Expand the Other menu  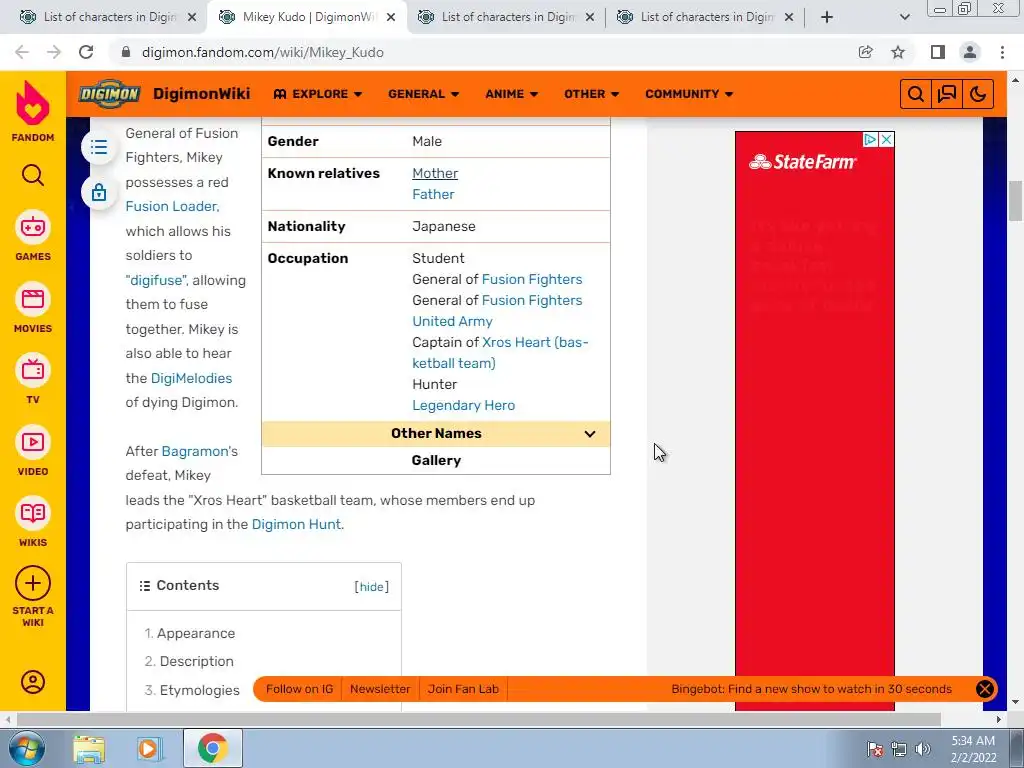pyautogui.click(x=591, y=94)
